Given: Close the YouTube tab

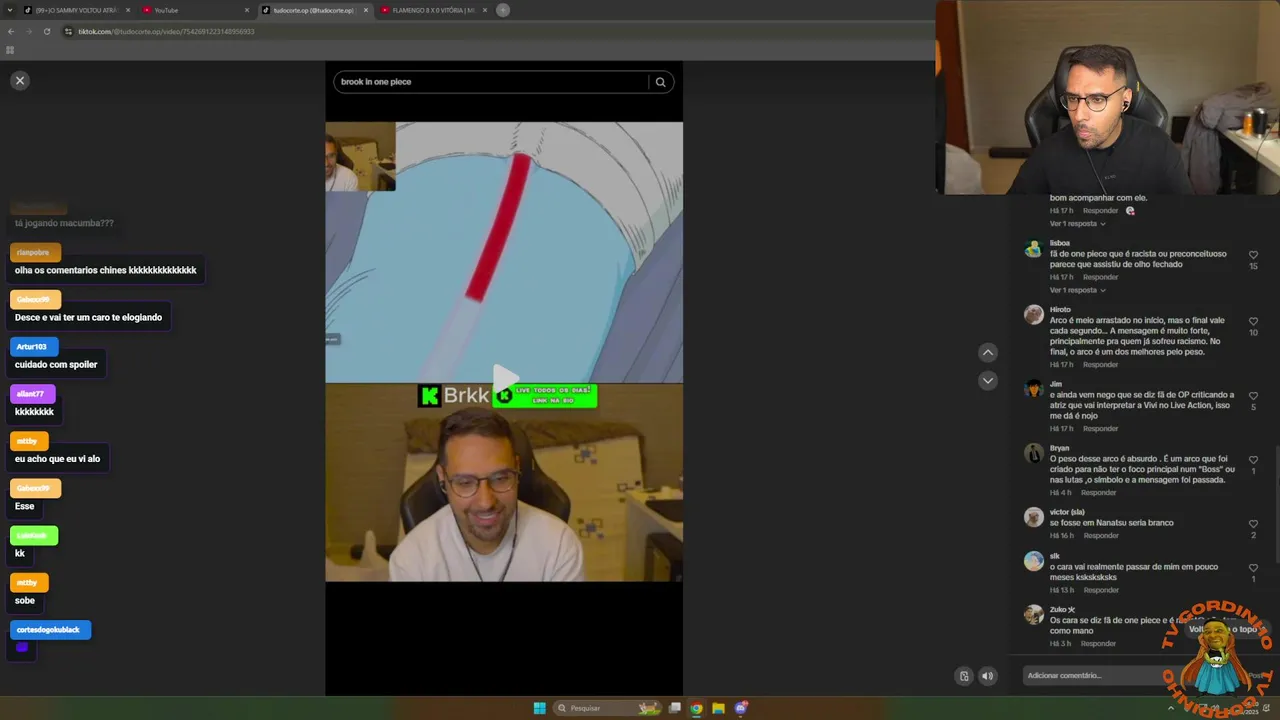Looking at the screenshot, I should (247, 10).
